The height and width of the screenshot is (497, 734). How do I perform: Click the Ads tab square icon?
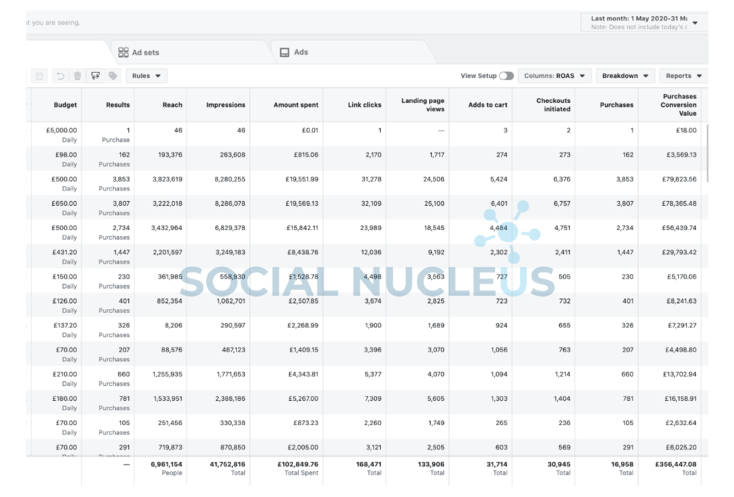[285, 52]
